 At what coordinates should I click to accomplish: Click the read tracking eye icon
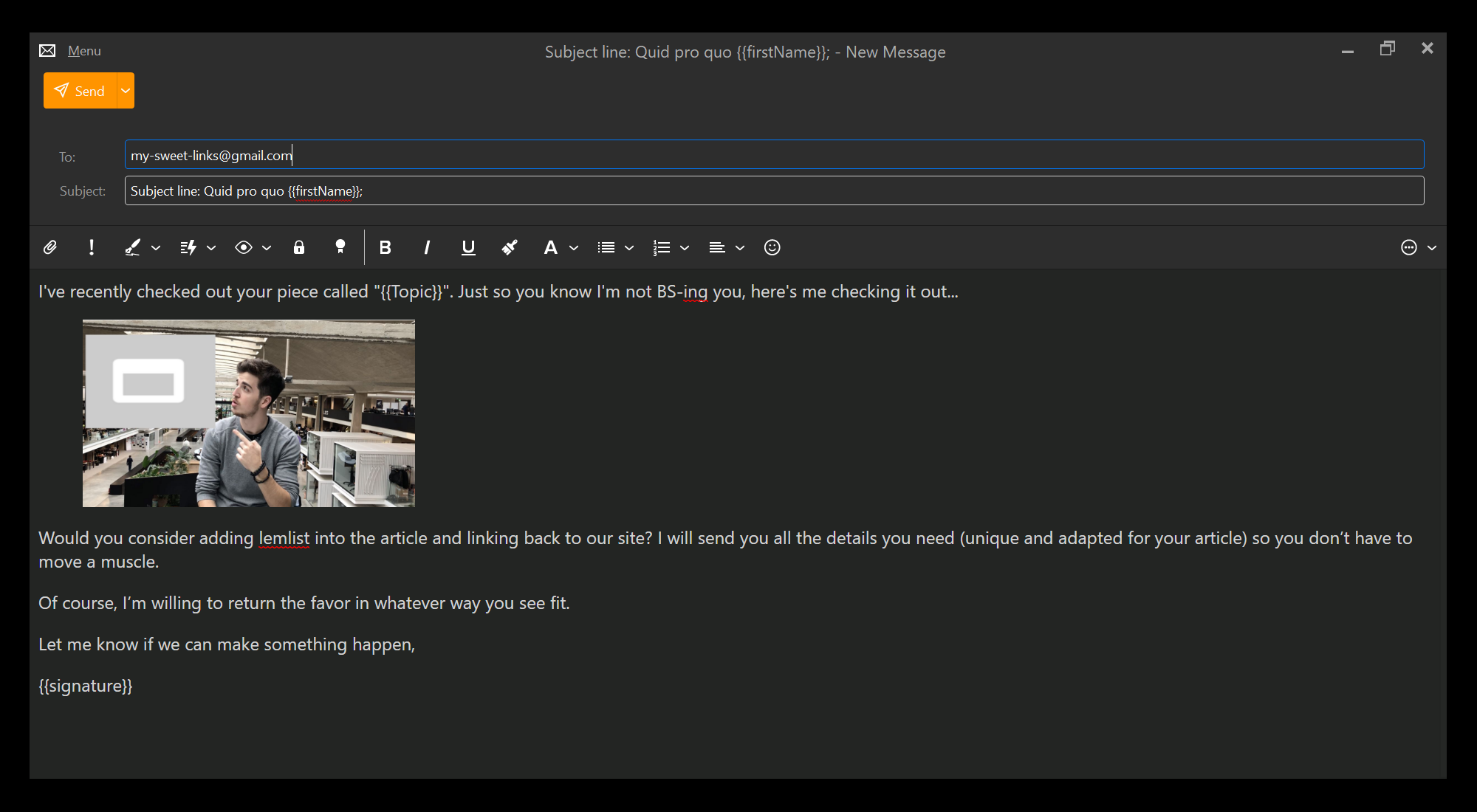point(244,247)
